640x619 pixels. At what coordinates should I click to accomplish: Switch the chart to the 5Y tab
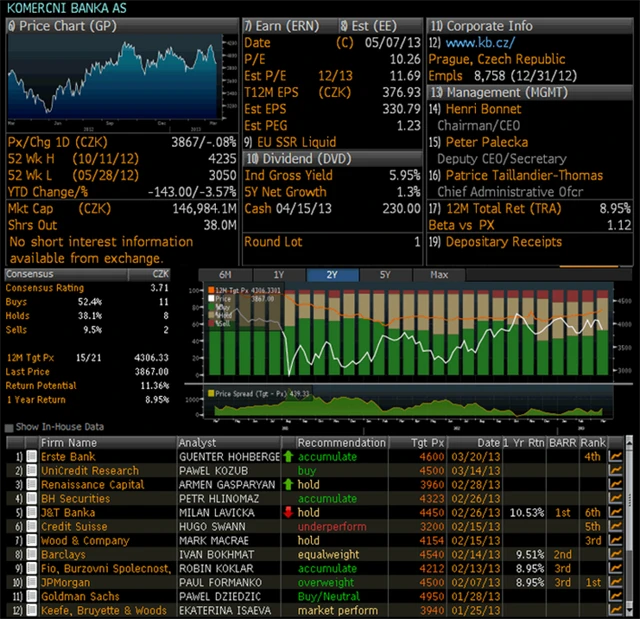[385, 275]
